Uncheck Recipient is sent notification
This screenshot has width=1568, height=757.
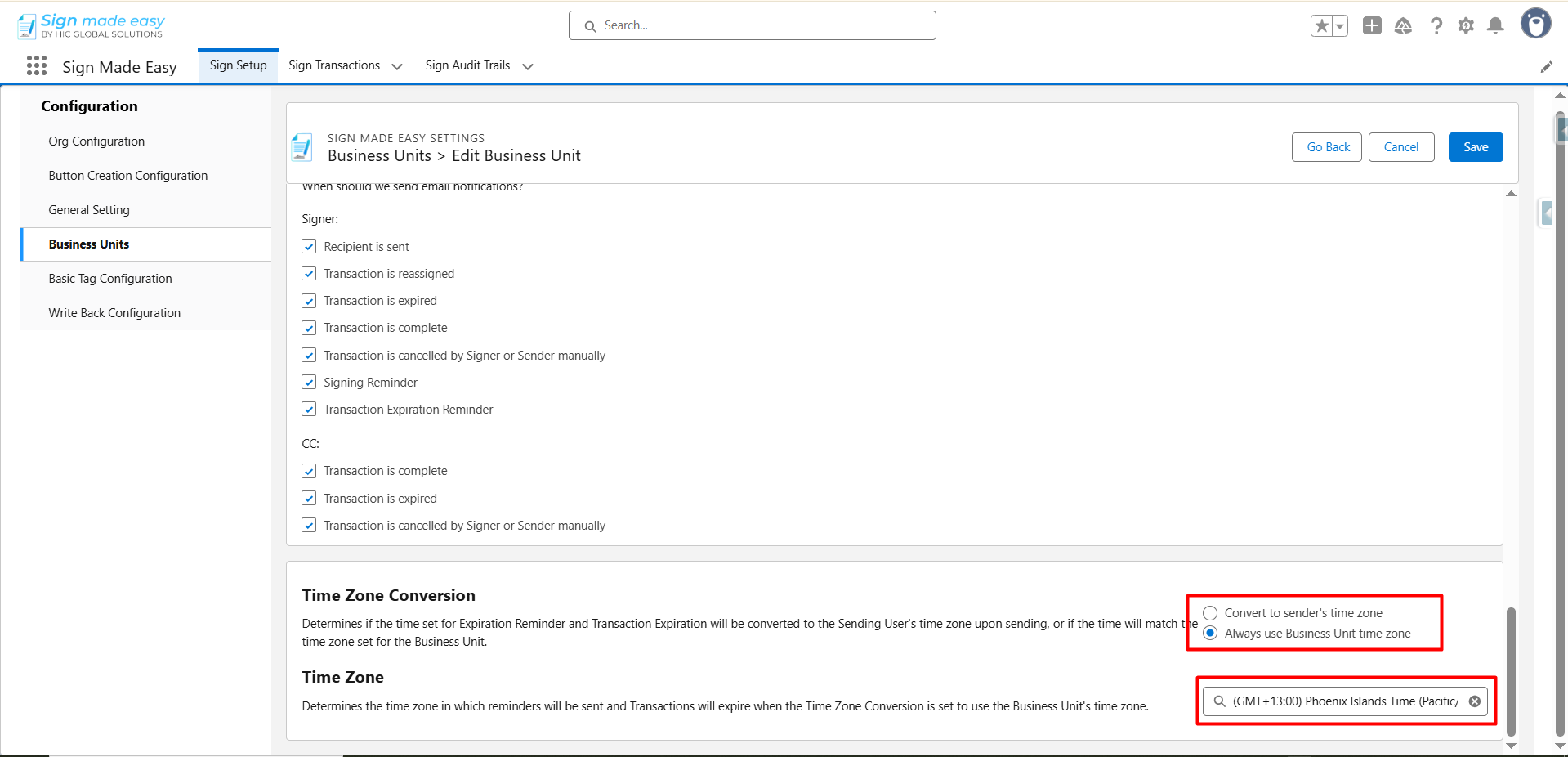click(309, 247)
